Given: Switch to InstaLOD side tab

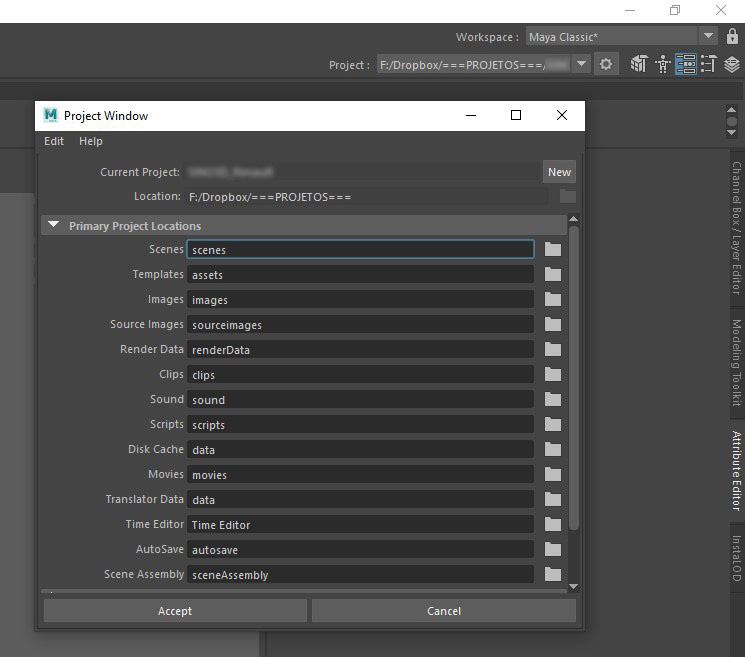Looking at the screenshot, I should 736,558.
